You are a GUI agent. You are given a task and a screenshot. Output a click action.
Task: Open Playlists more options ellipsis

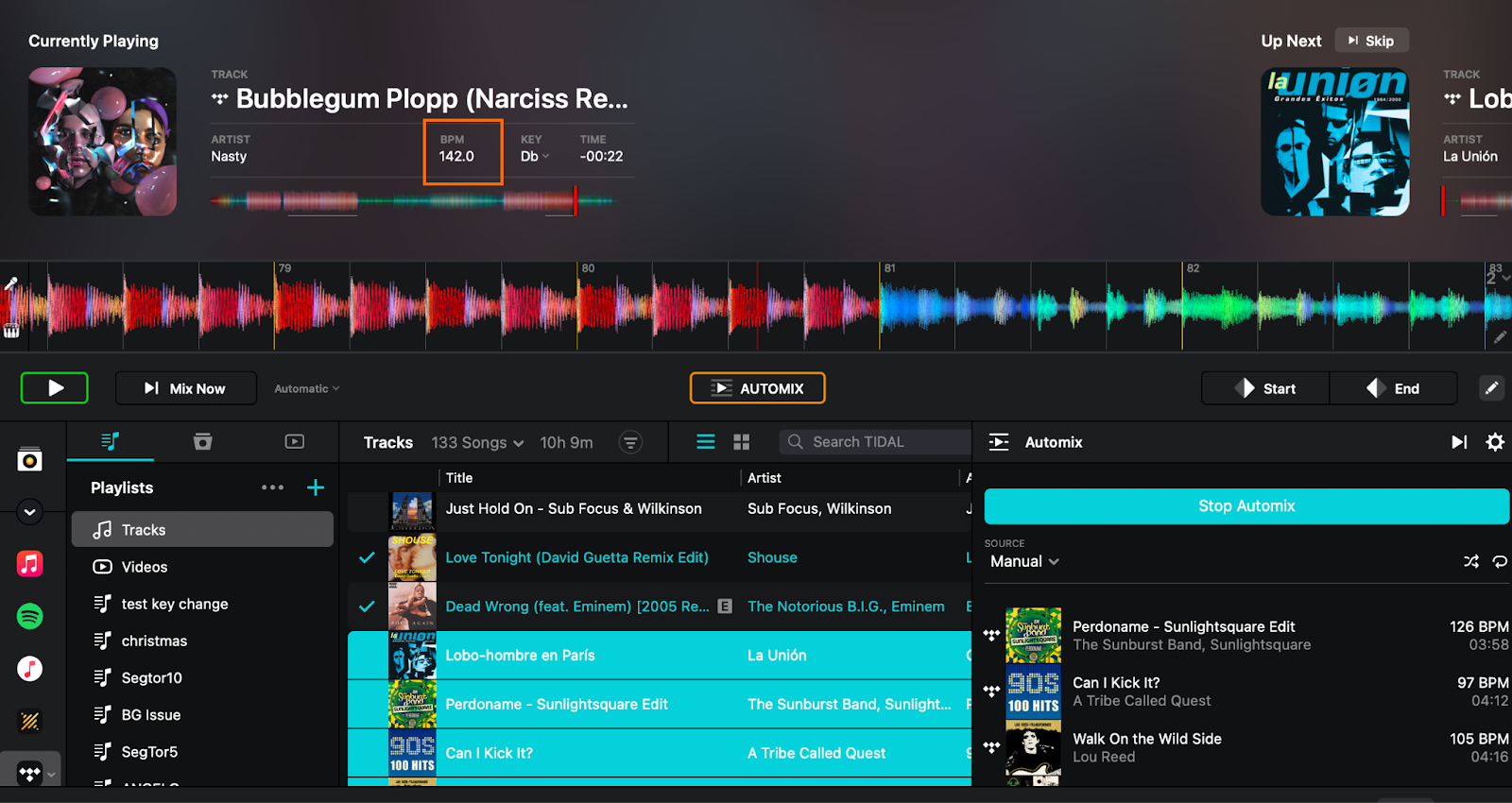[x=272, y=487]
